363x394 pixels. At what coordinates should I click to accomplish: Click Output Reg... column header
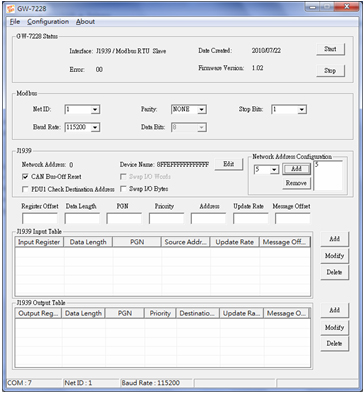click(38, 313)
